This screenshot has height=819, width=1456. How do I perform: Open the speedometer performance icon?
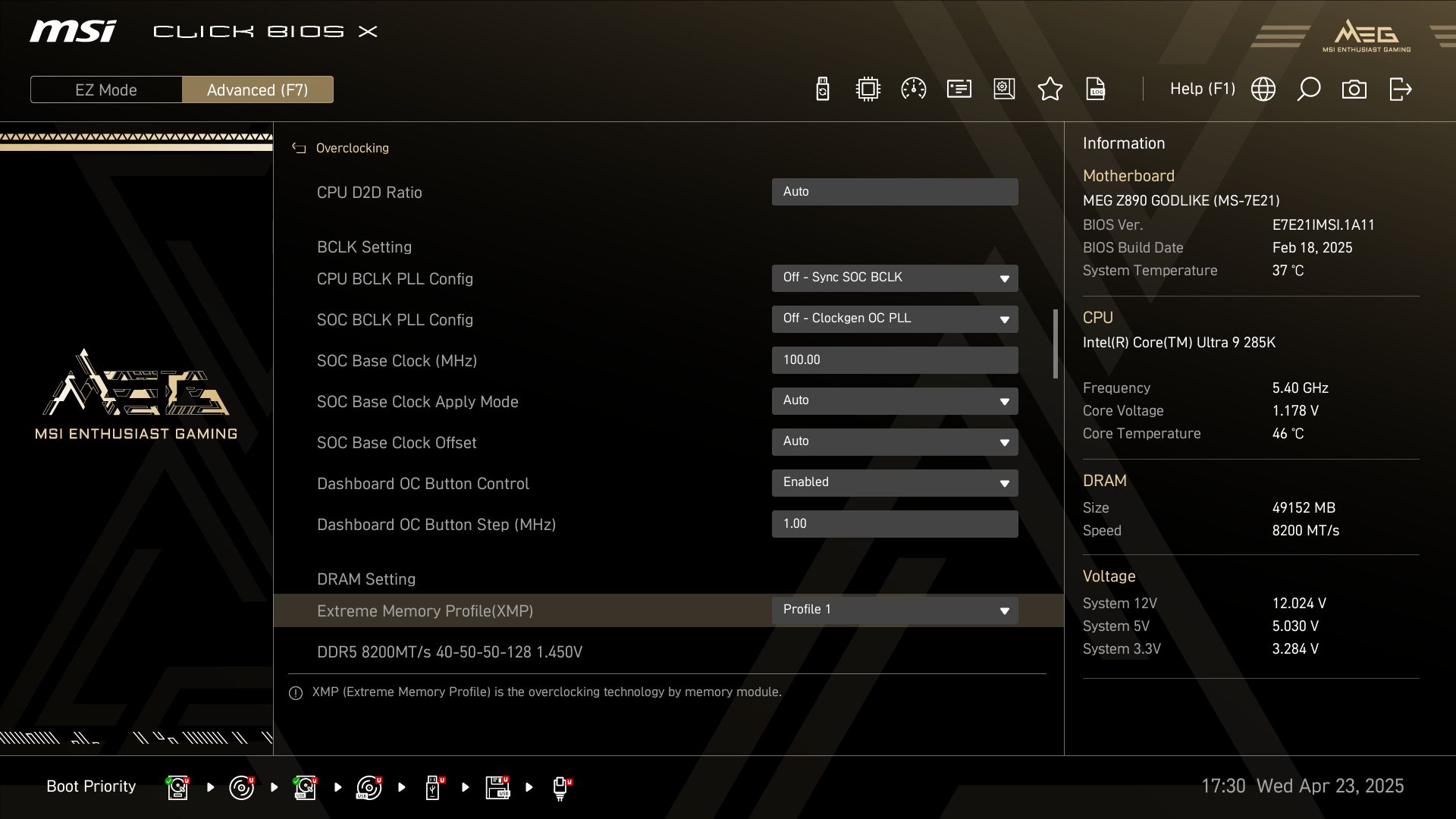click(914, 89)
